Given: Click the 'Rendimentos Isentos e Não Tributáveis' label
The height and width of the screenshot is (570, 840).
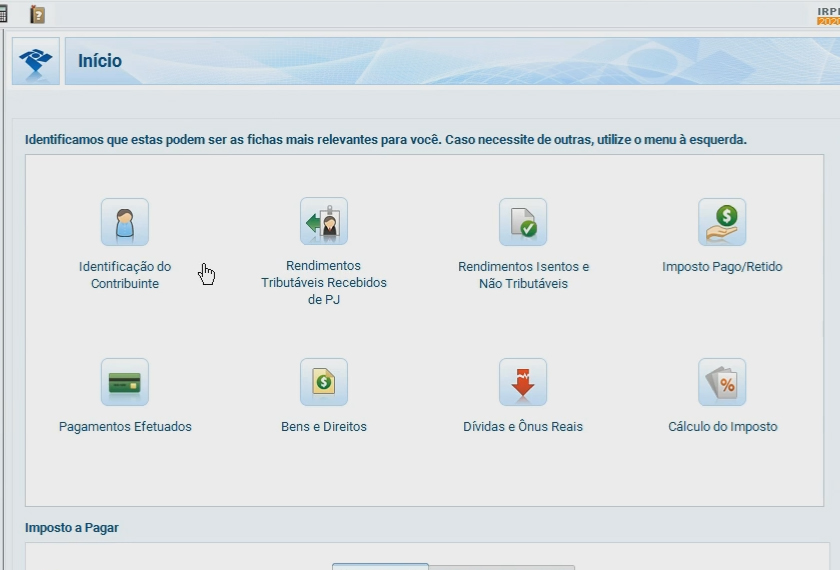Looking at the screenshot, I should (523, 275).
